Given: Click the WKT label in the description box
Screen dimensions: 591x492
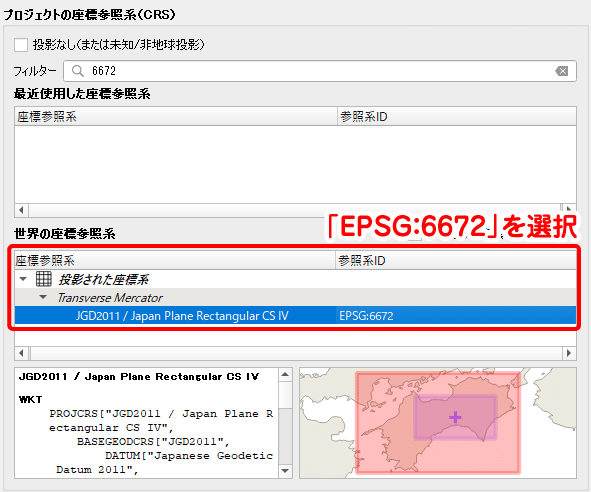Looking at the screenshot, I should [31, 400].
